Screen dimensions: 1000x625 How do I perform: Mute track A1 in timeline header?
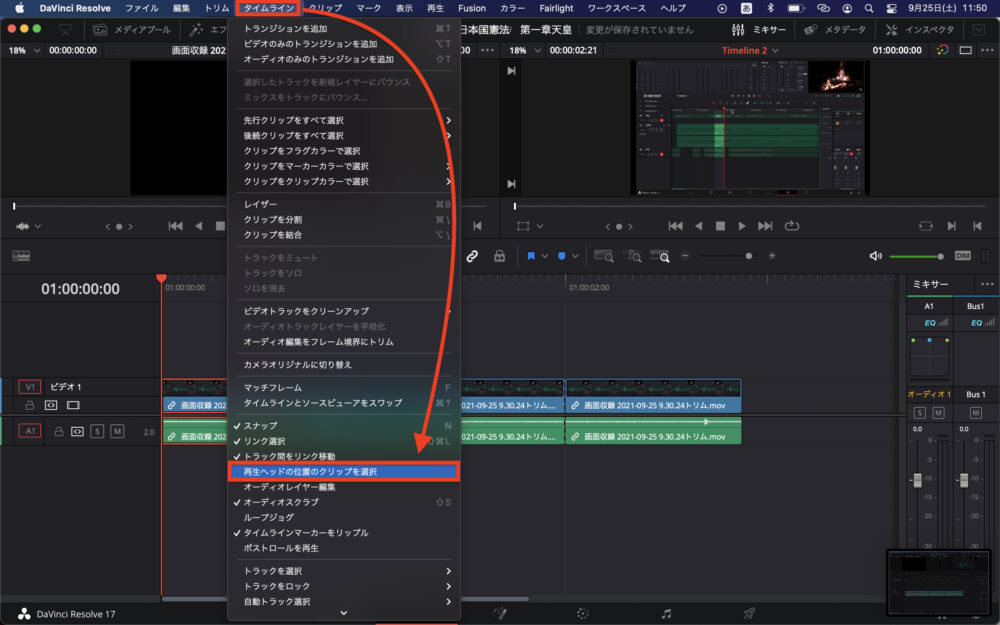(117, 432)
